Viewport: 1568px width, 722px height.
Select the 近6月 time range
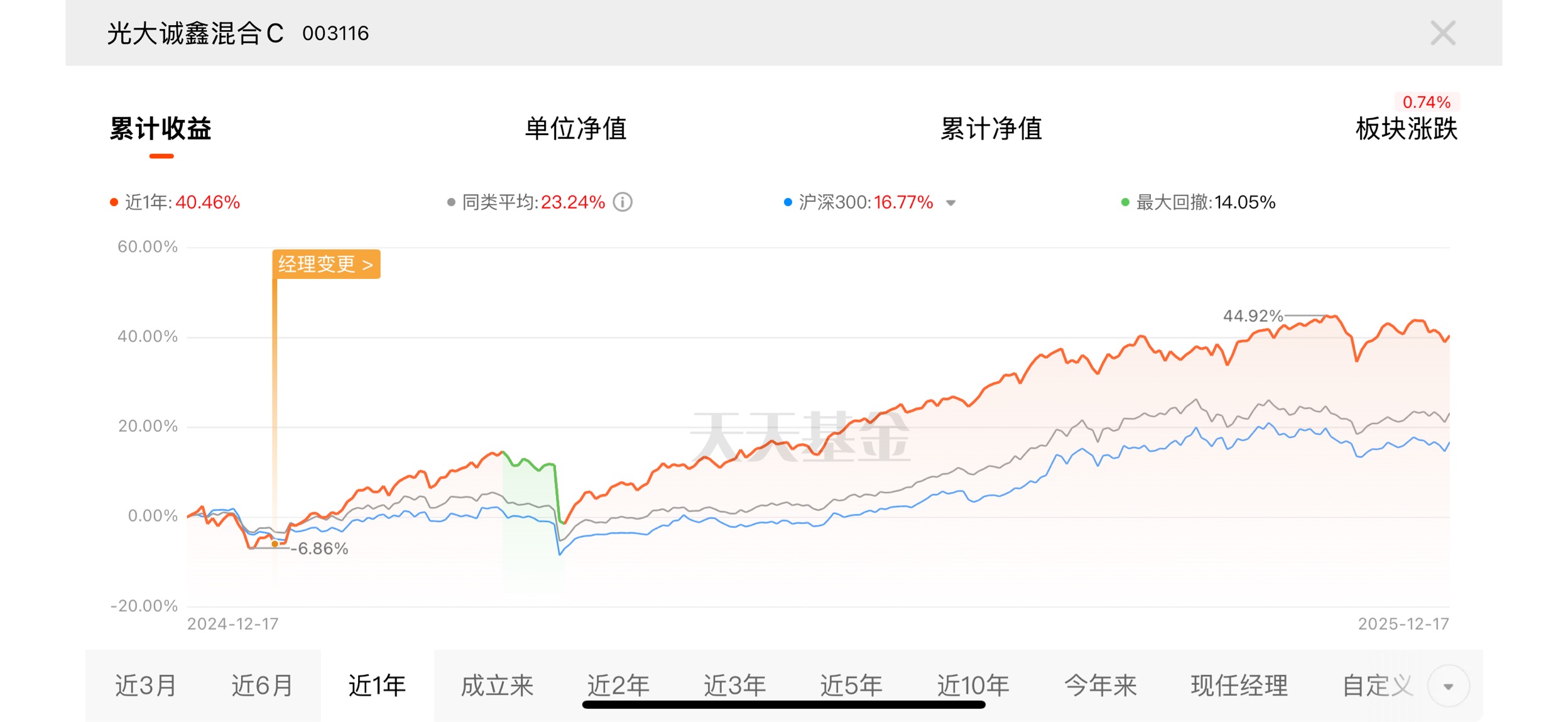262,686
